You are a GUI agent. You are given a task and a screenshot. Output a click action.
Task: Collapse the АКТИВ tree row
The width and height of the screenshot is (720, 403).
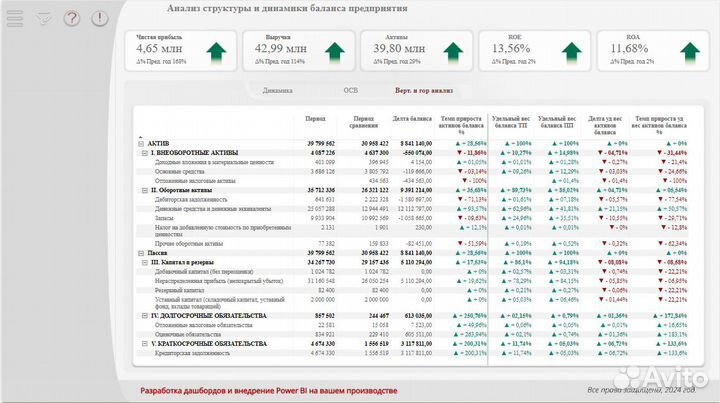coord(140,144)
